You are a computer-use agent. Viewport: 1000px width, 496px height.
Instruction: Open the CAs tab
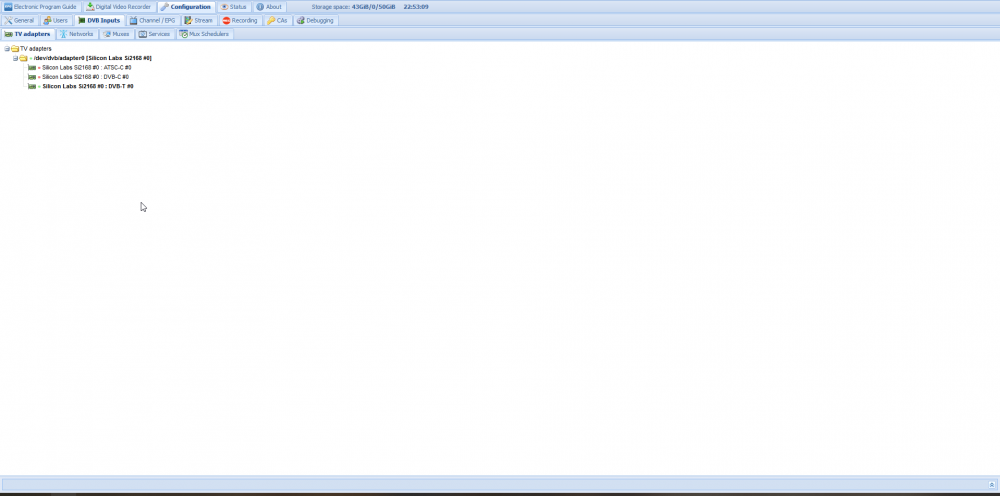point(277,20)
